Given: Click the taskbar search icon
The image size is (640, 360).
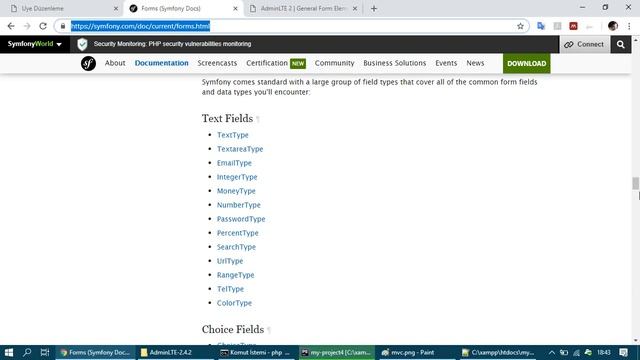Looking at the screenshot, I should click(x=27, y=352).
